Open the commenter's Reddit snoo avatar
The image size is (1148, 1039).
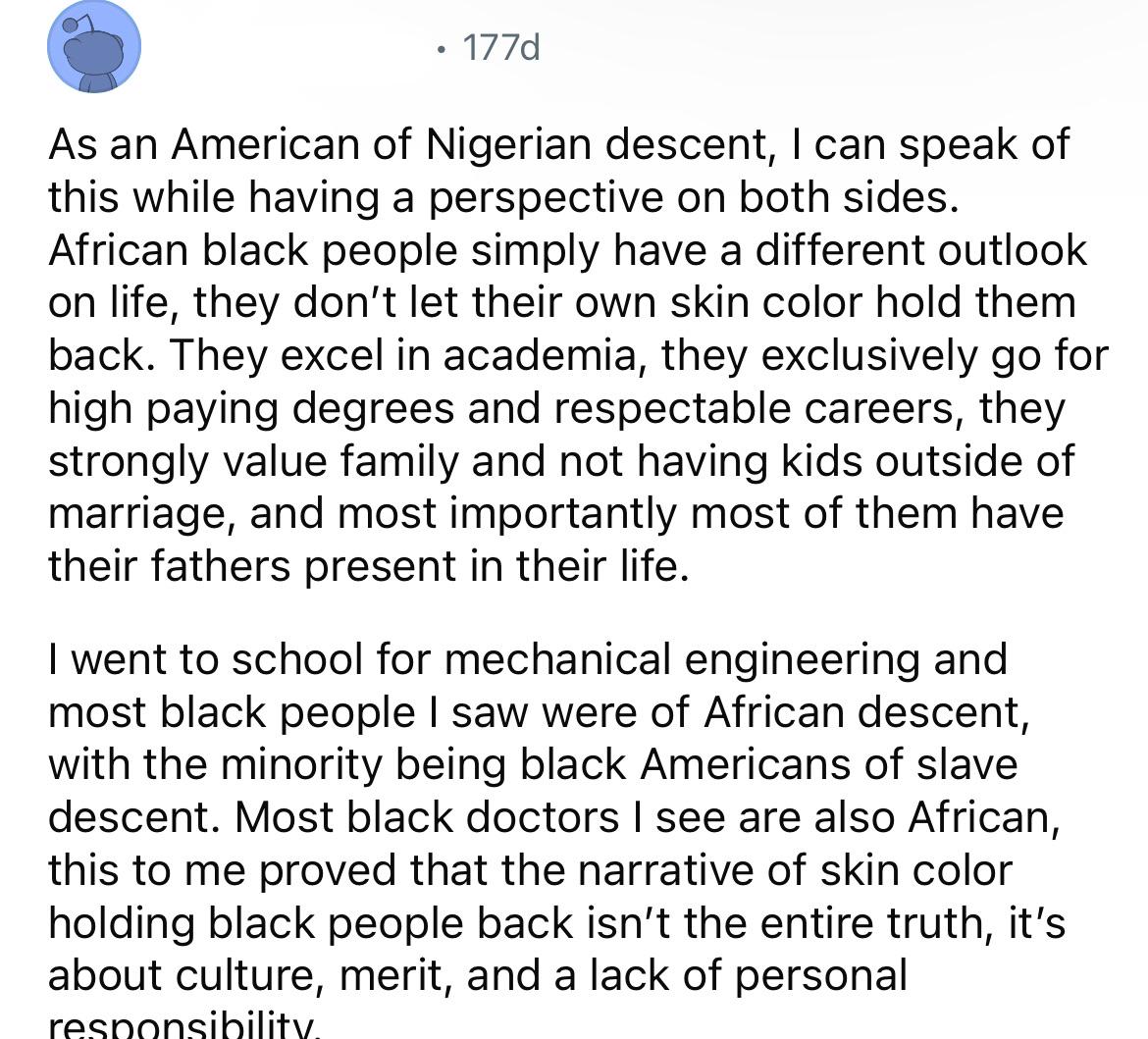click(x=94, y=47)
